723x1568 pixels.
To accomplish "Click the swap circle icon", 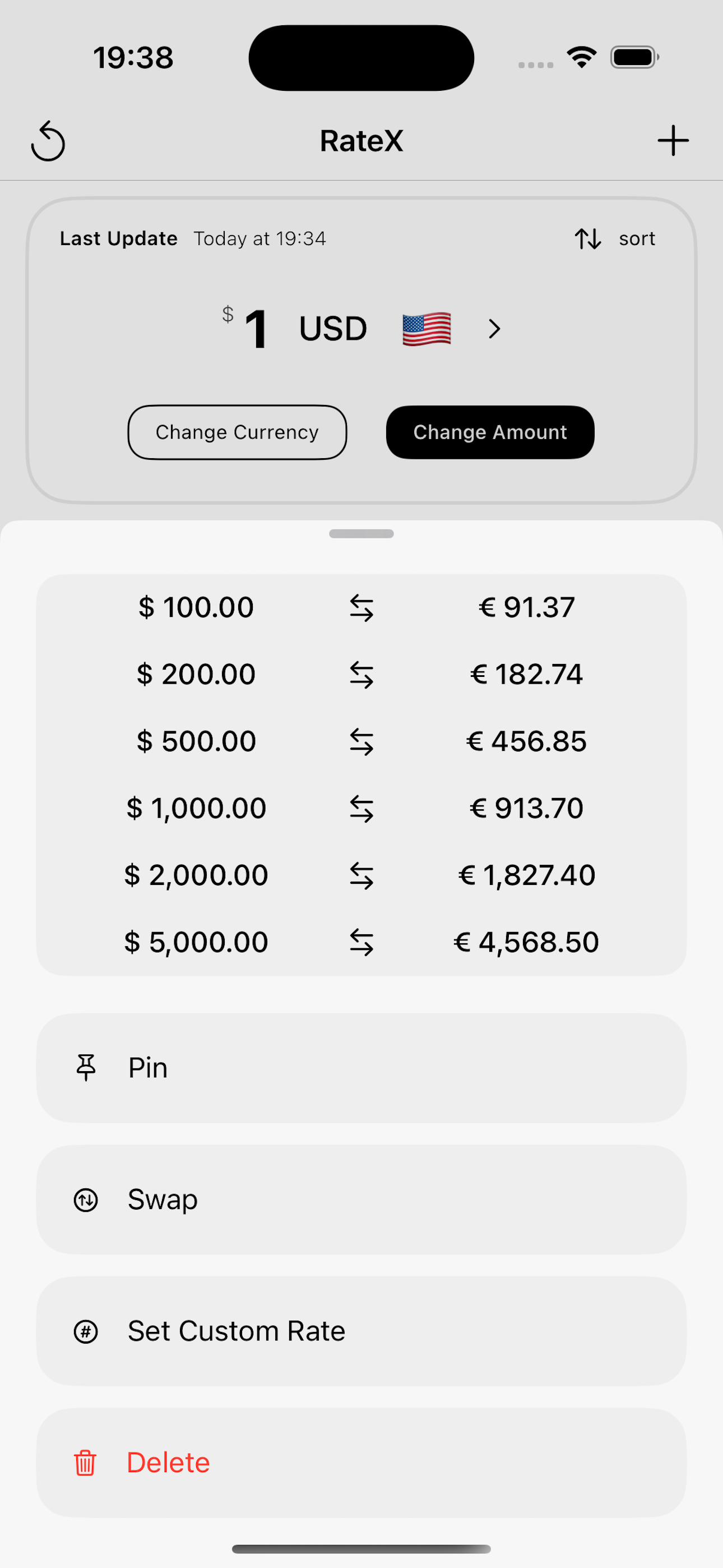I will coord(86,1200).
